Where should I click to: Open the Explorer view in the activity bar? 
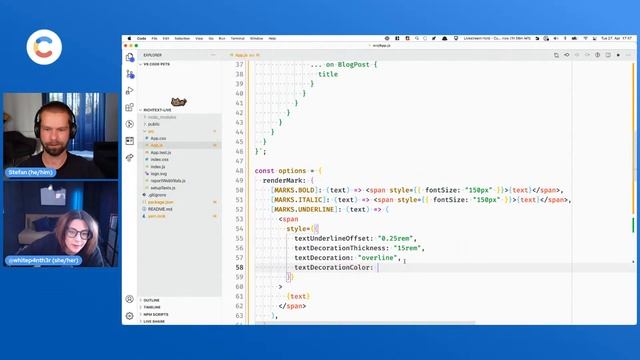[x=130, y=58]
